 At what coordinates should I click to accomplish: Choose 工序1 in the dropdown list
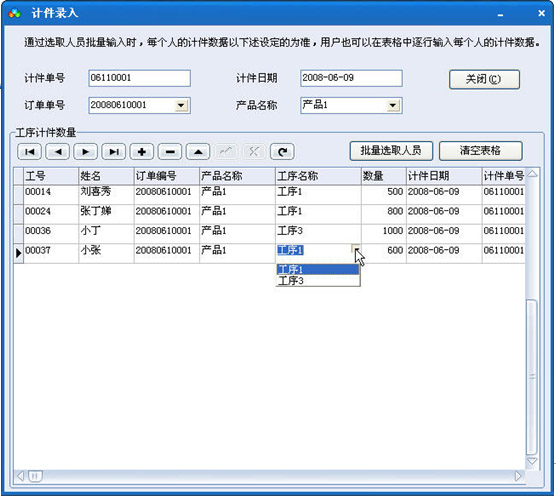[318, 269]
